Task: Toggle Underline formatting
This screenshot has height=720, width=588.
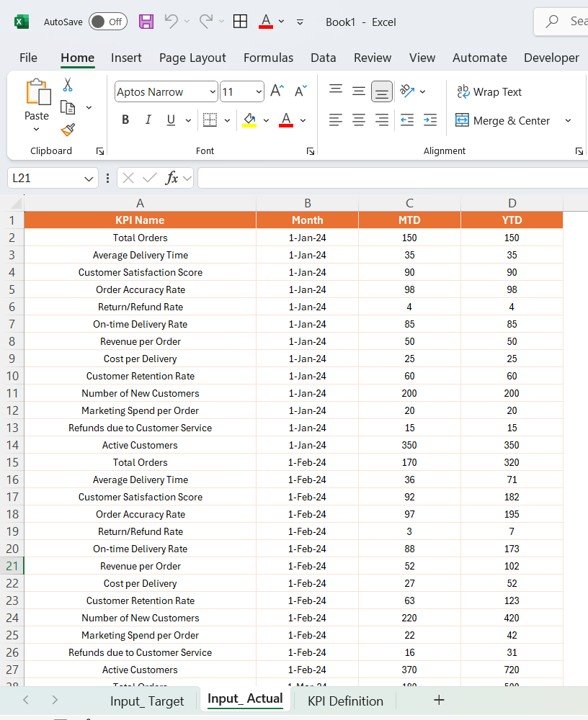Action: 171,120
